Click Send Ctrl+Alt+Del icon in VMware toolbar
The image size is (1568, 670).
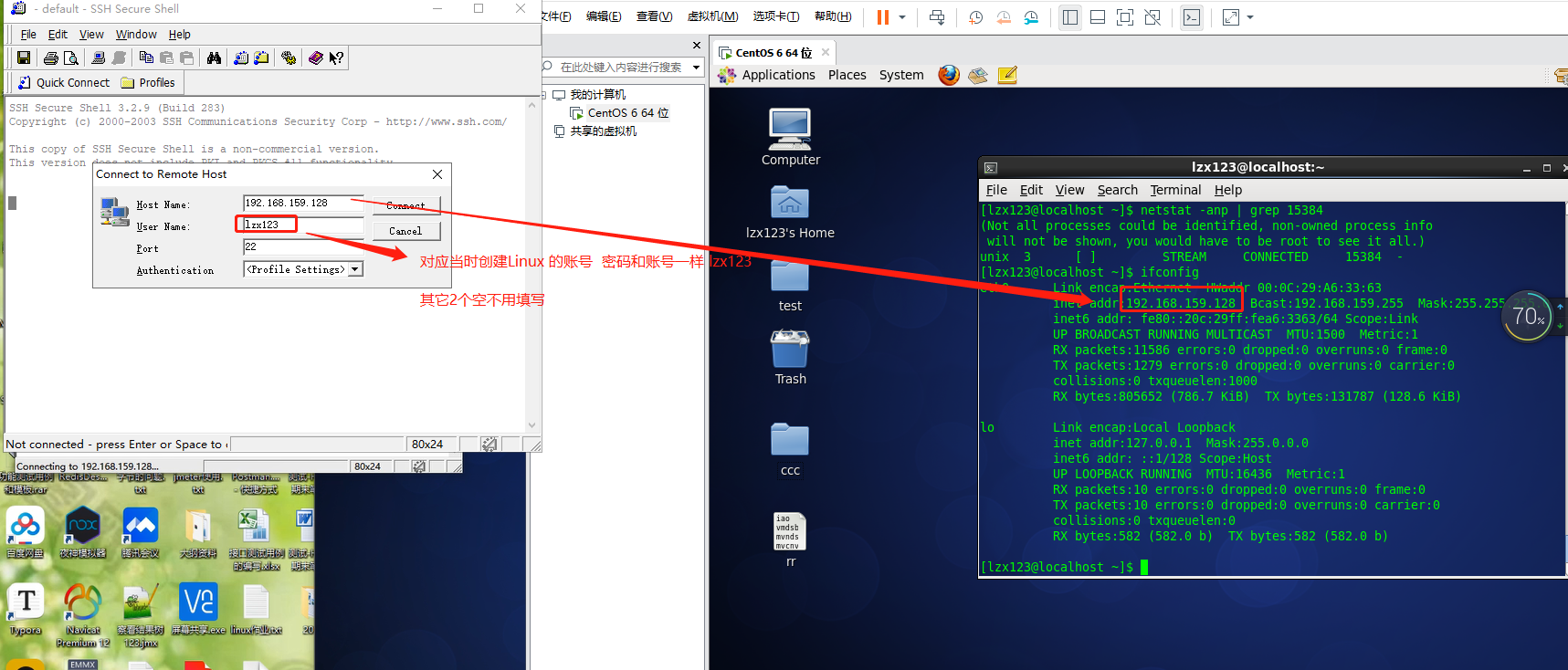[x=937, y=17]
